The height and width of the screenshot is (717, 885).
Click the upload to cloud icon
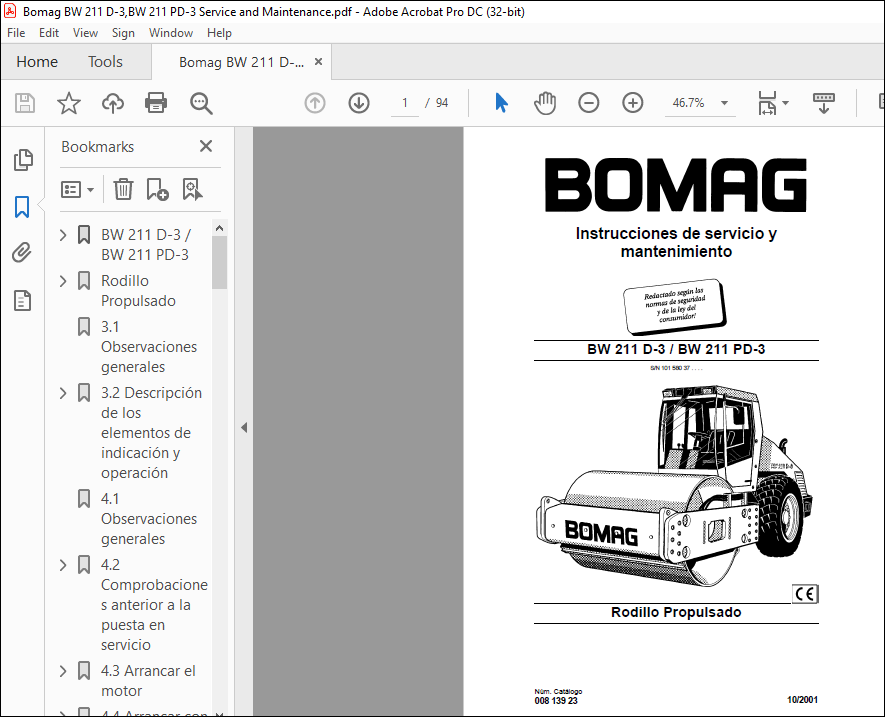point(113,103)
